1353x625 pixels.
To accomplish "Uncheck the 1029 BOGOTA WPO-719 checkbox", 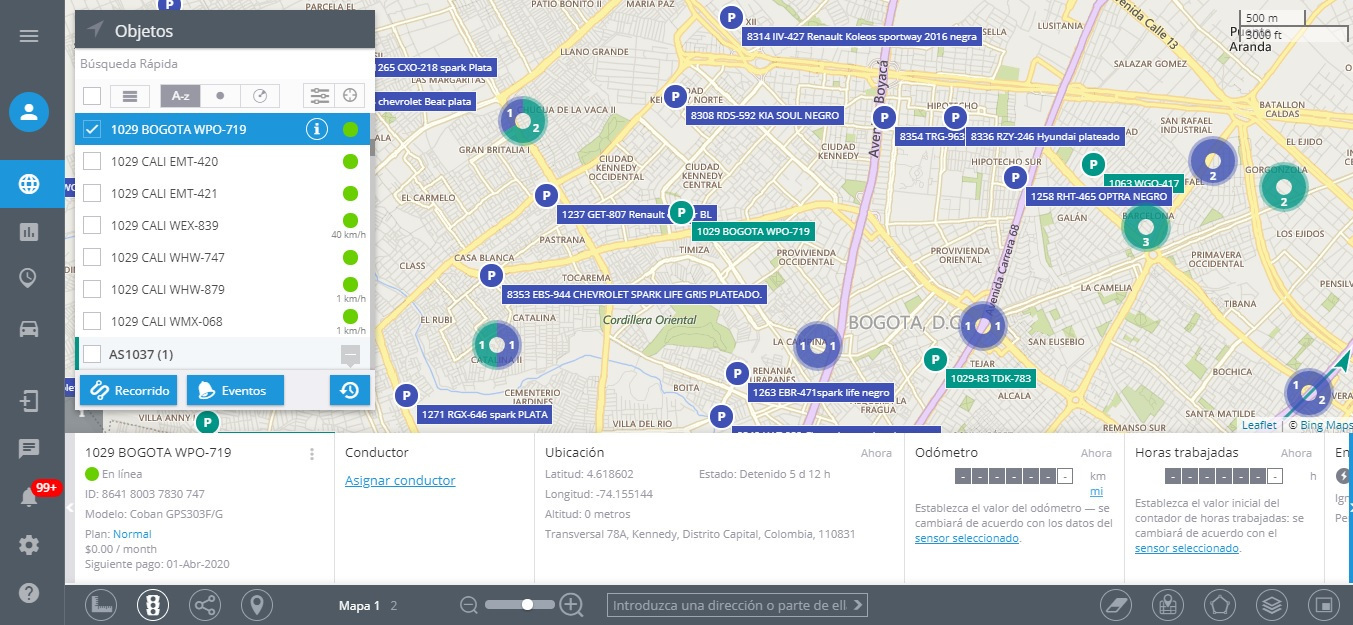I will (92, 129).
